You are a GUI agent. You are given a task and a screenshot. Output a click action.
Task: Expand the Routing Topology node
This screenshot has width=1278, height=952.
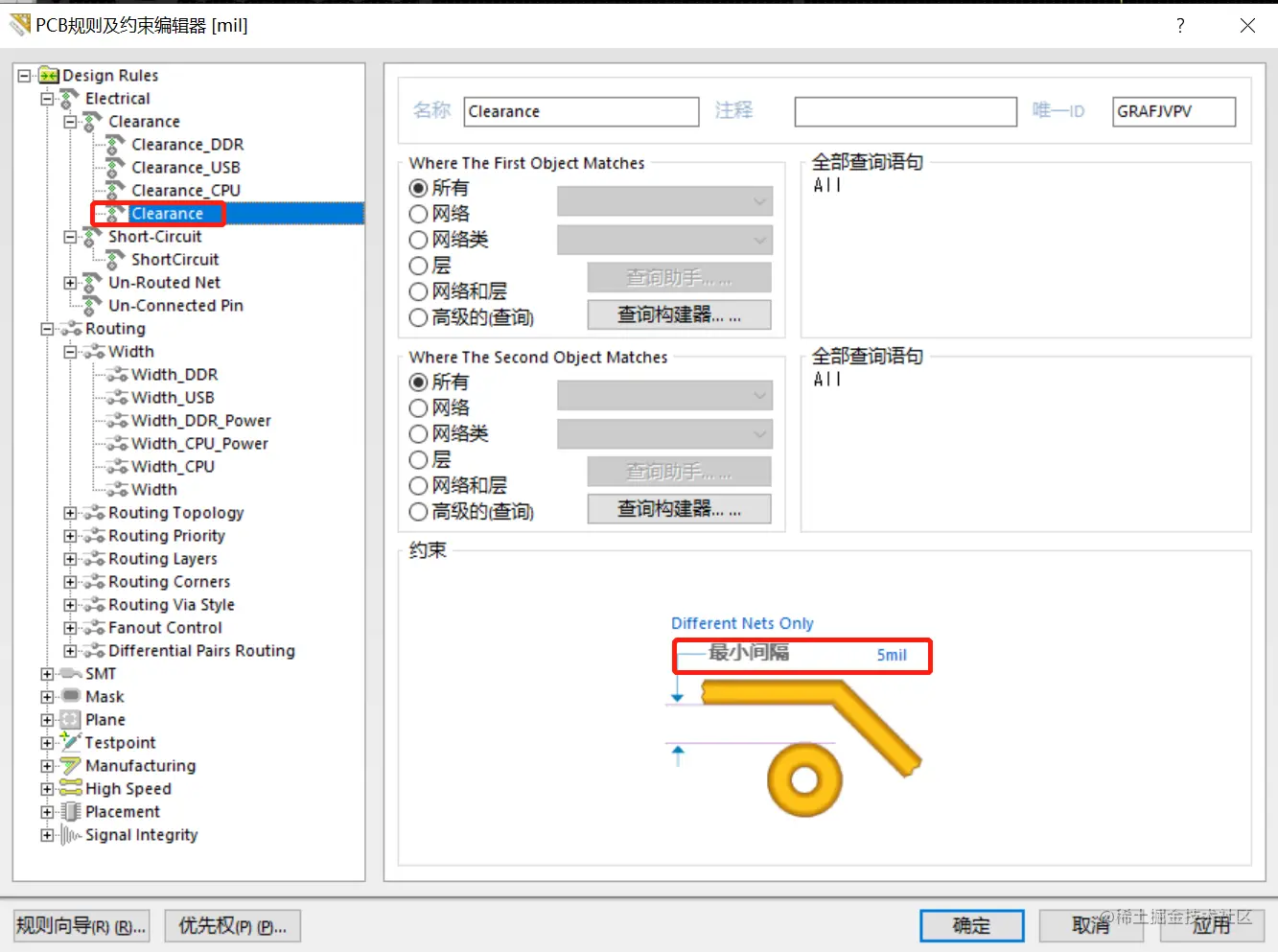[70, 513]
